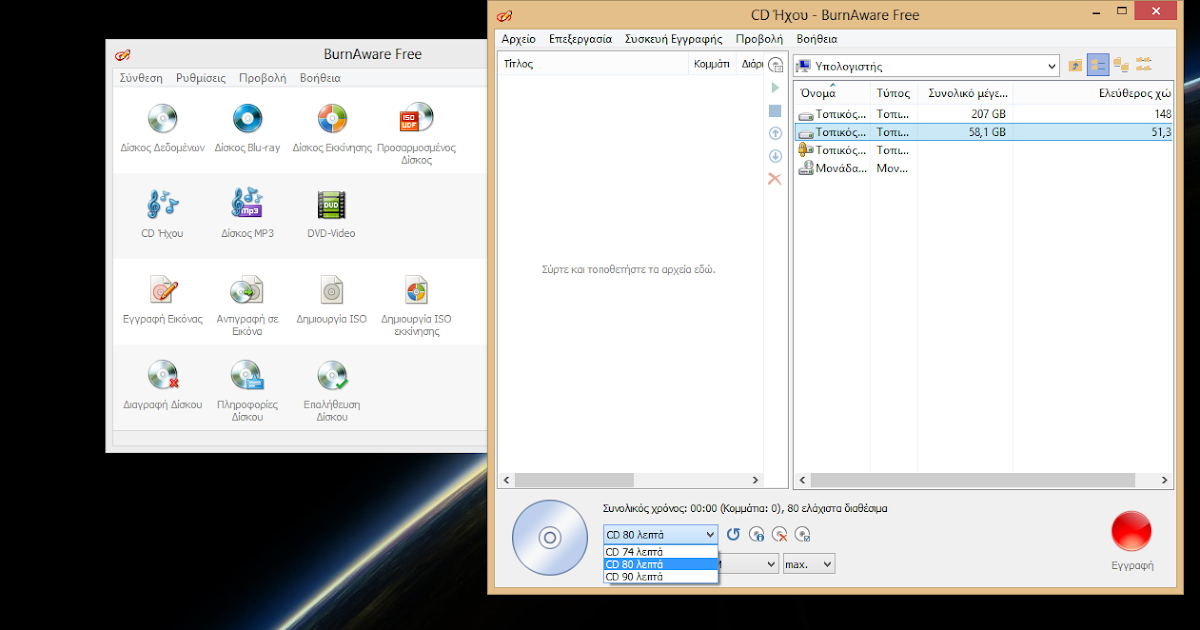Open the Επεξεργασία menu
Image resolution: width=1200 pixels, height=630 pixels.
(x=580, y=39)
